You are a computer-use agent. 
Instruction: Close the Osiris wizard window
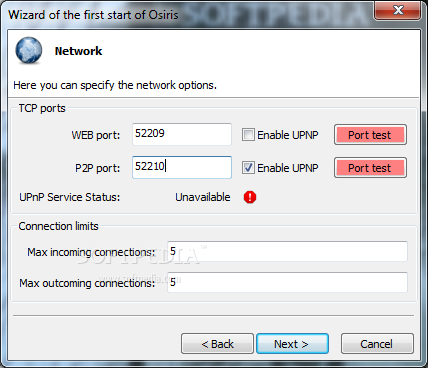tap(398, 10)
